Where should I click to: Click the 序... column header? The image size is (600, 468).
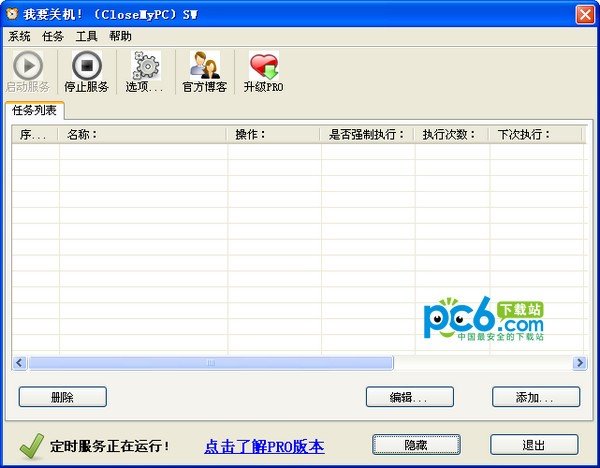(x=35, y=135)
